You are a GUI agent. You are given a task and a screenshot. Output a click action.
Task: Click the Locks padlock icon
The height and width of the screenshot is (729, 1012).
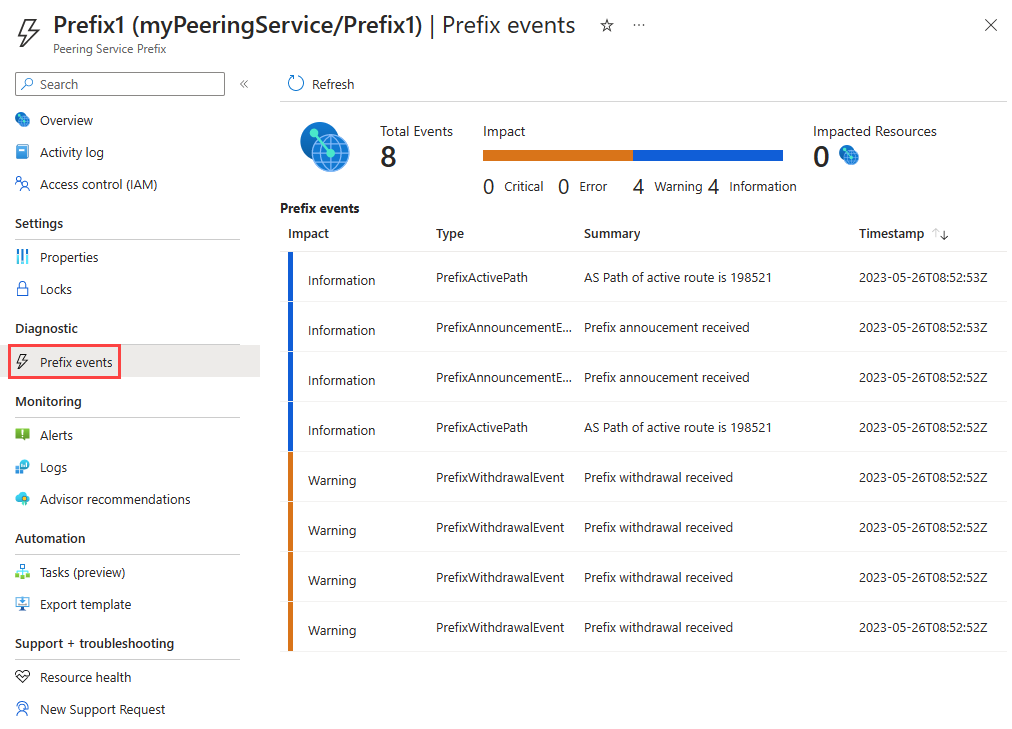pos(23,289)
